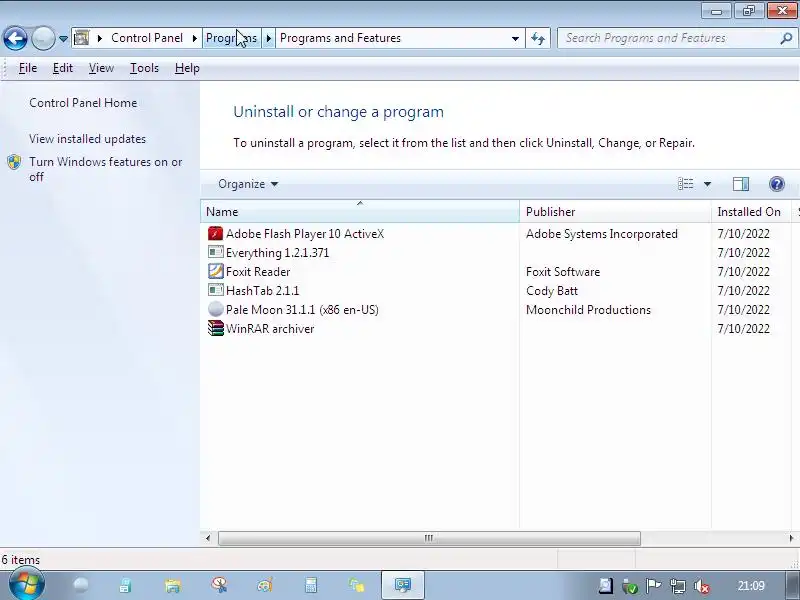Select Adobe Flash Player 10 ActiveX entry
Screen dimensions: 800x600
coord(305,234)
